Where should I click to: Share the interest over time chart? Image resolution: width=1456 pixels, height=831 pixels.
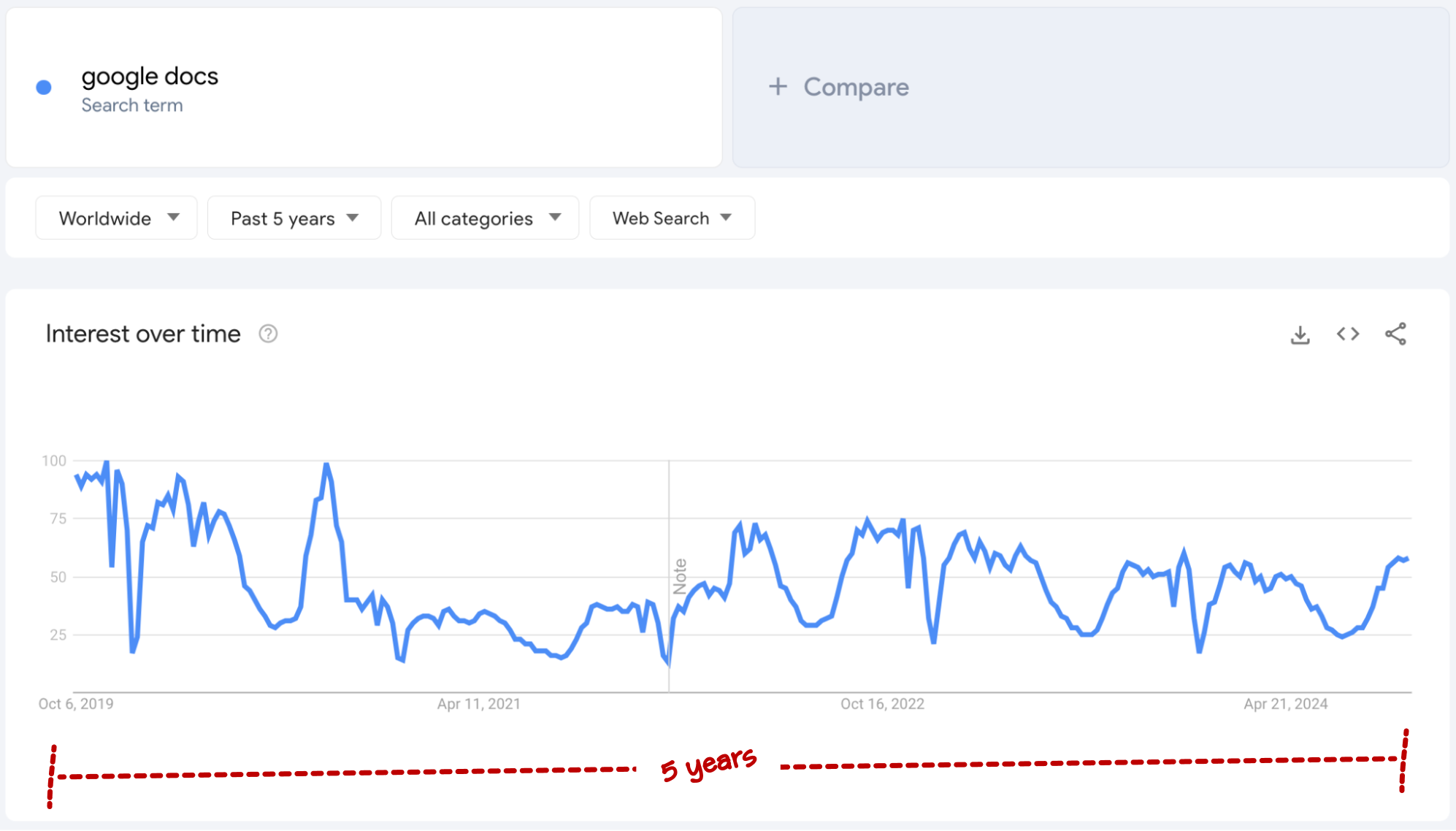pos(1395,334)
